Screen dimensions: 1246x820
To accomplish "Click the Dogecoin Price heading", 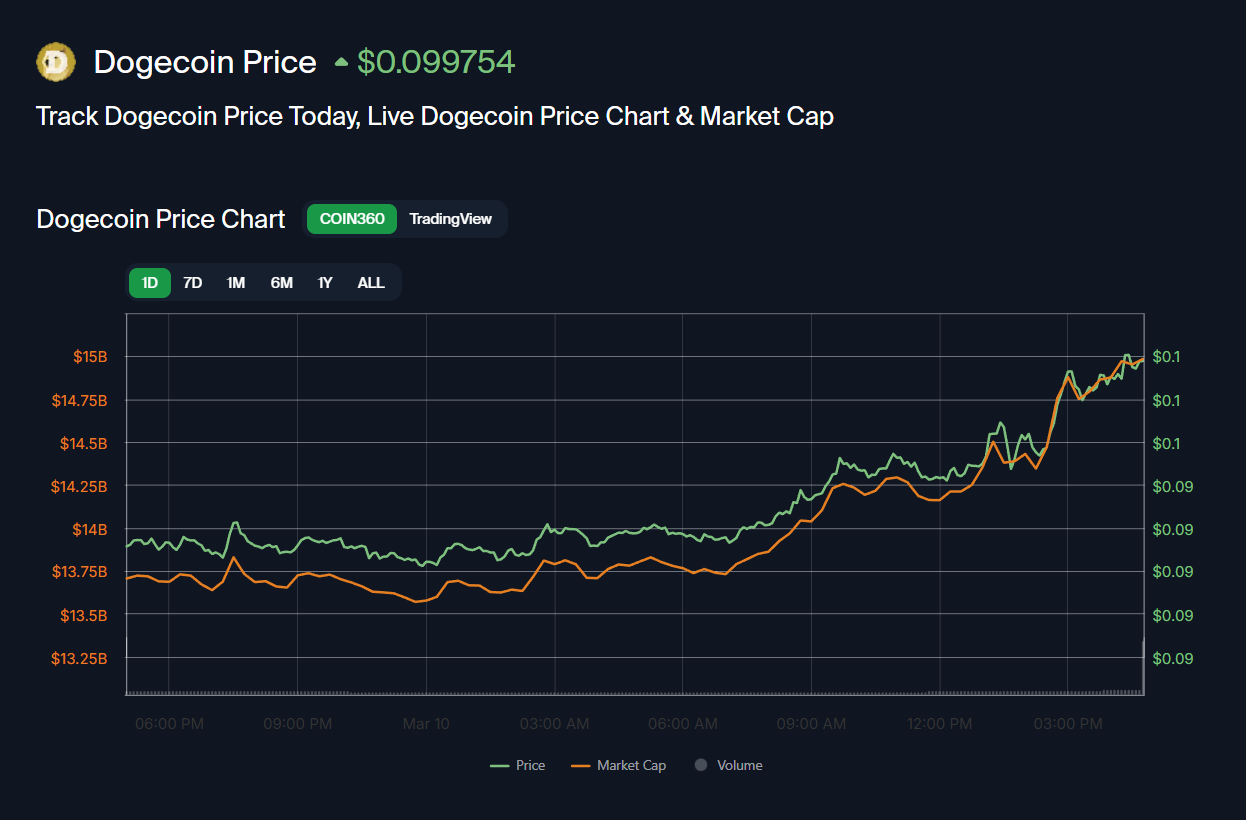I will (x=205, y=62).
